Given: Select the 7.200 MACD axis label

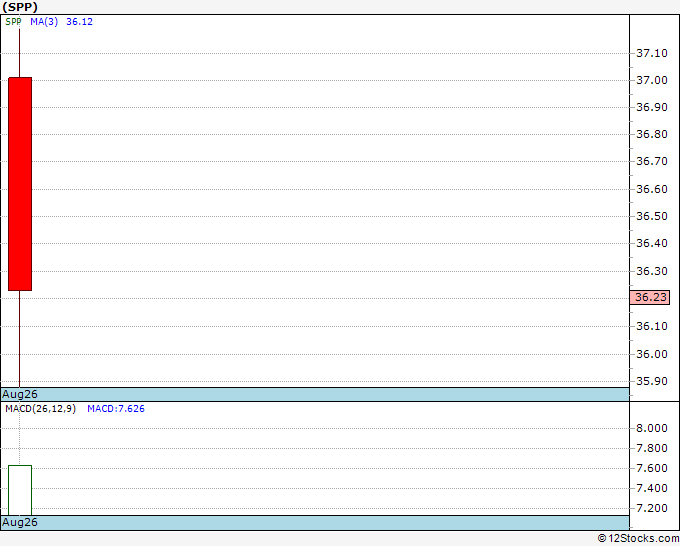Looking at the screenshot, I should [651, 508].
